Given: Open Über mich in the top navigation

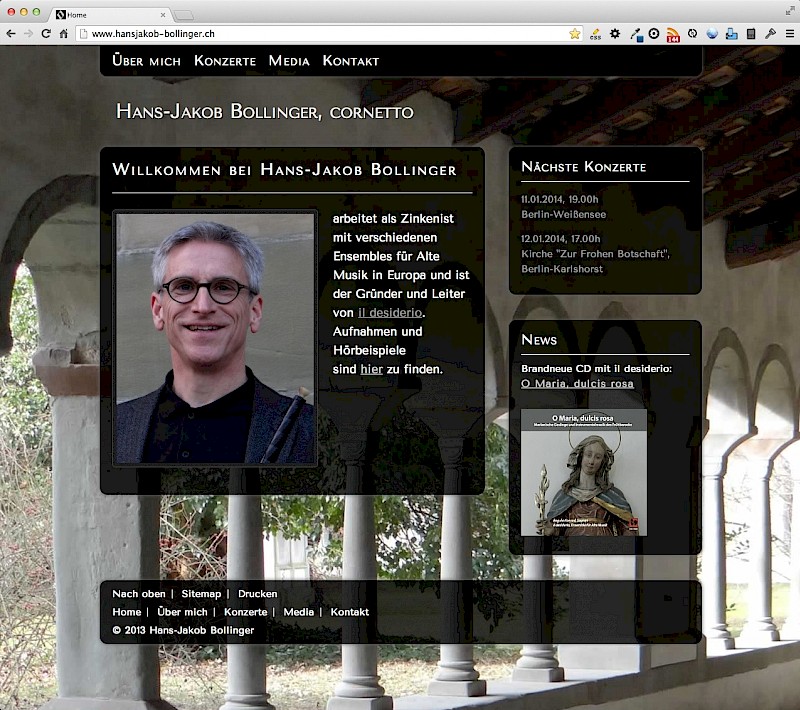Looking at the screenshot, I should tap(147, 61).
